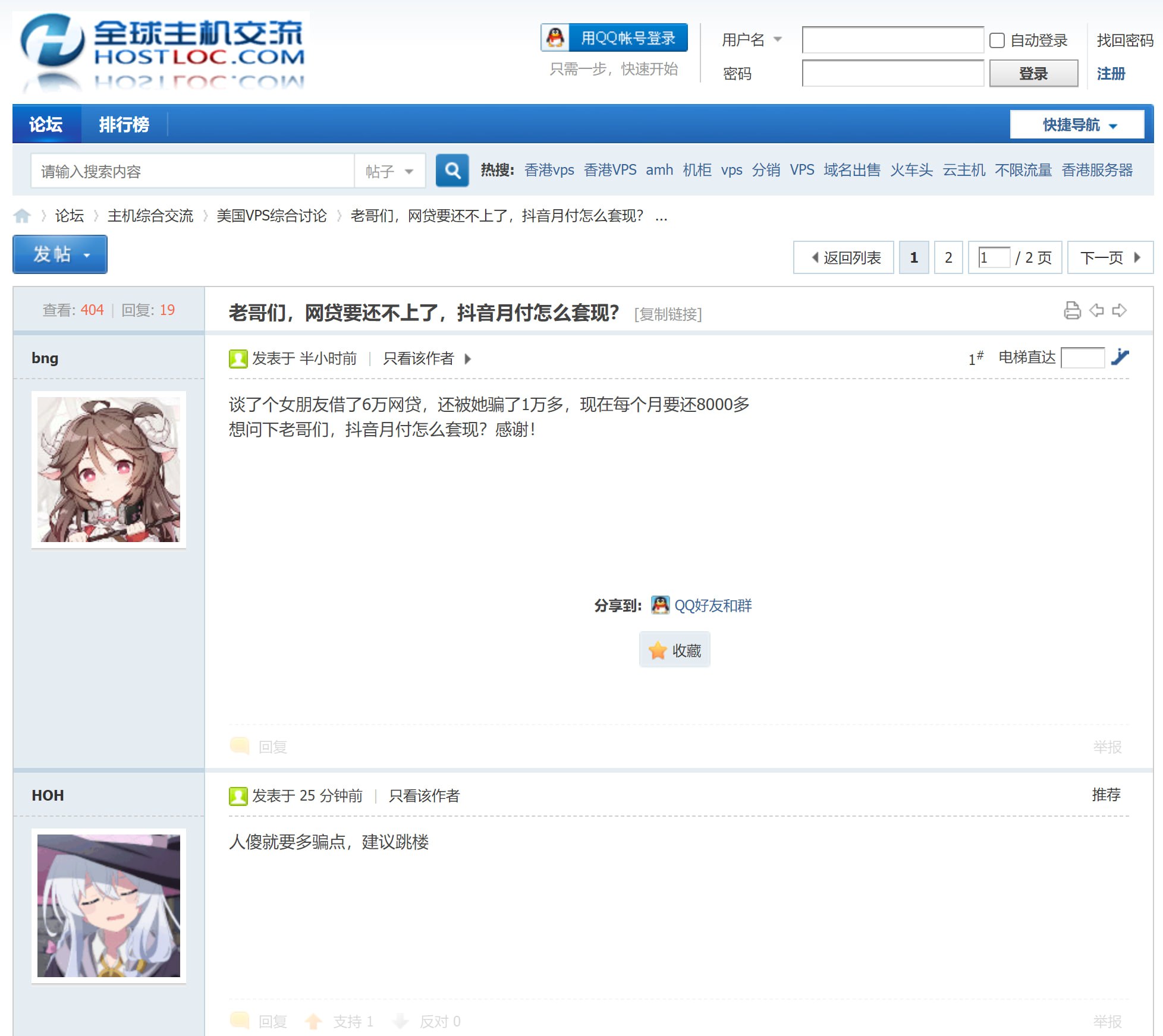
Task: Click the favorite star 收藏 icon
Action: click(x=657, y=650)
